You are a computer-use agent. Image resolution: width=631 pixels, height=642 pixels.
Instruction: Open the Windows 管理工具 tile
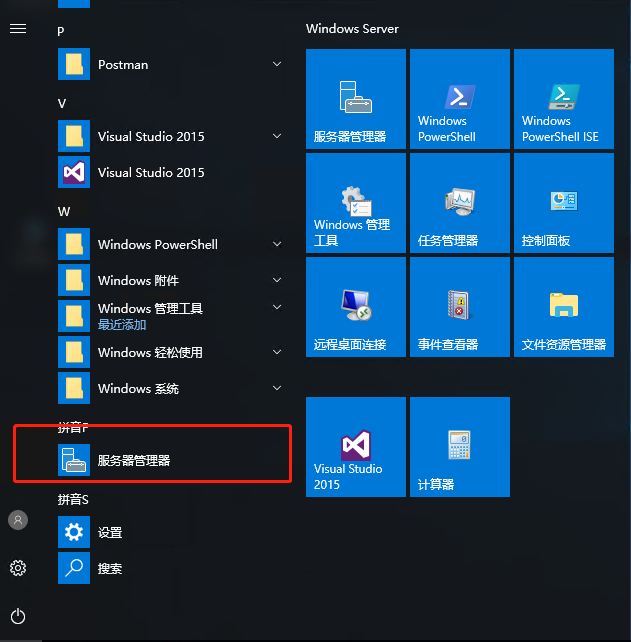(356, 203)
